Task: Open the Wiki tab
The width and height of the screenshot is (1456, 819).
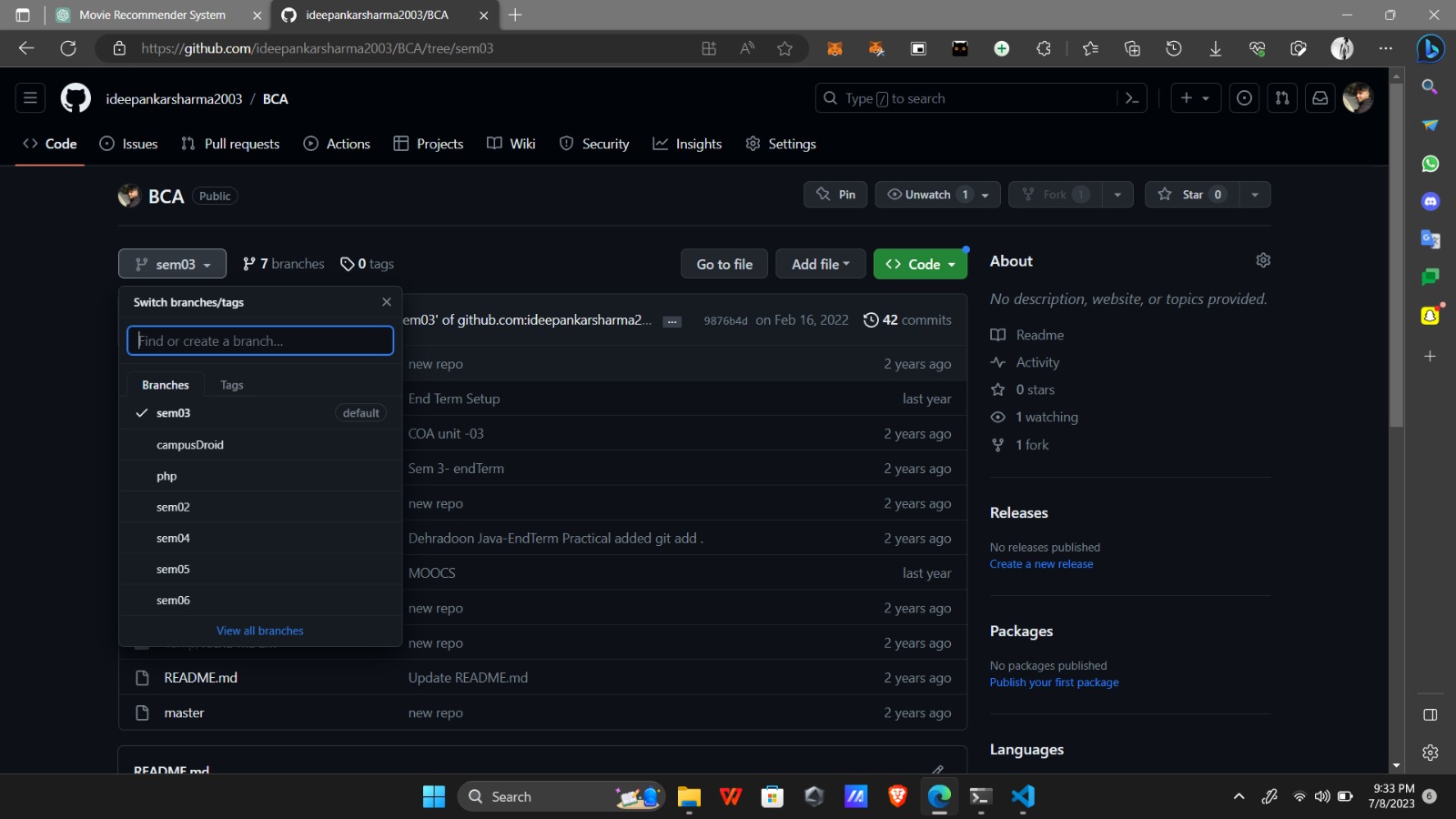Action: (x=511, y=144)
